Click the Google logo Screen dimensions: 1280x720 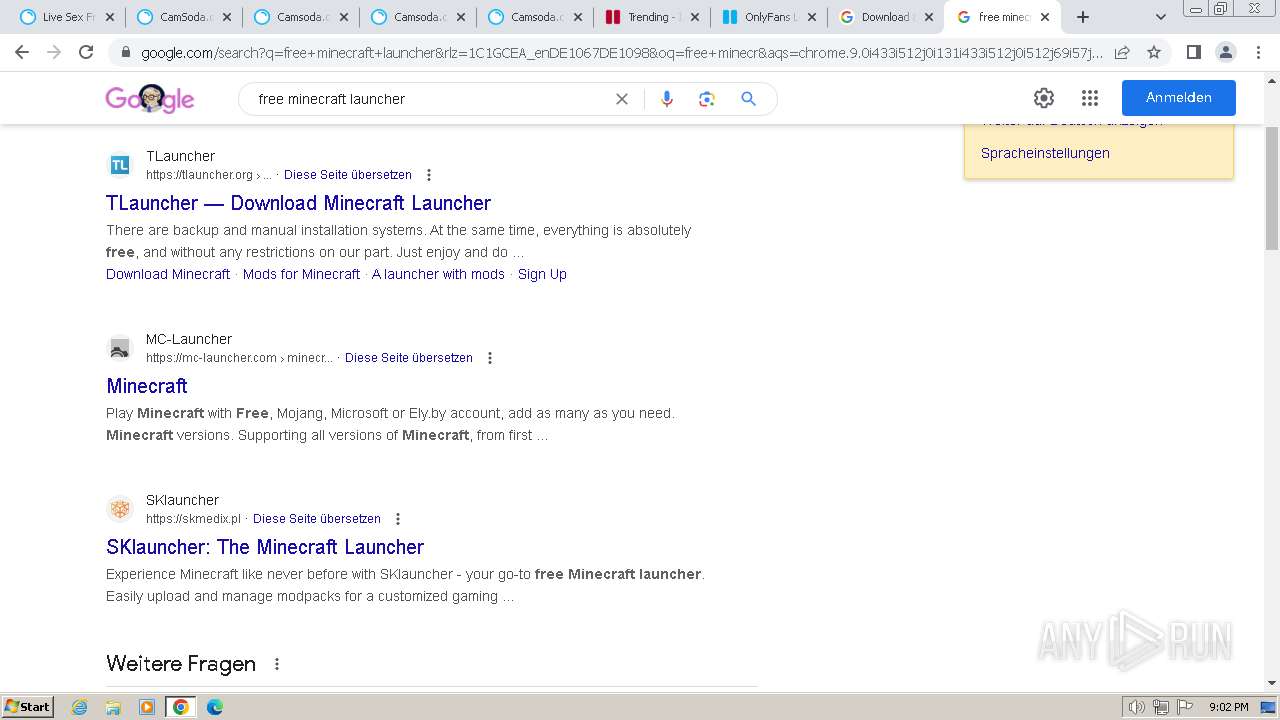pos(149,98)
